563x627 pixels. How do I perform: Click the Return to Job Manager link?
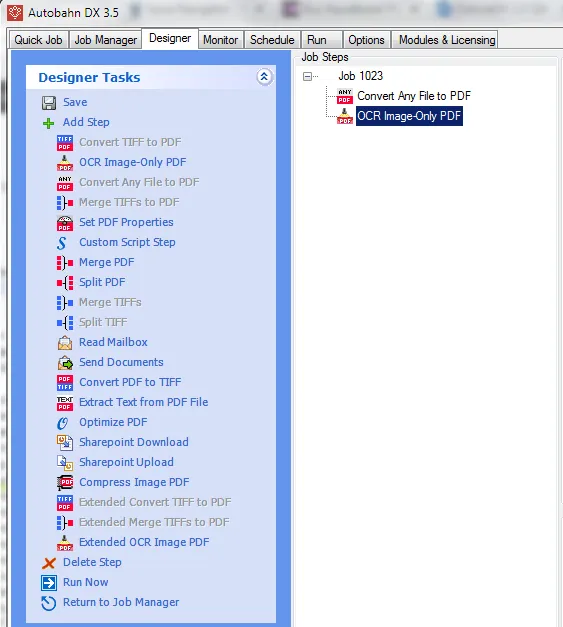121,602
